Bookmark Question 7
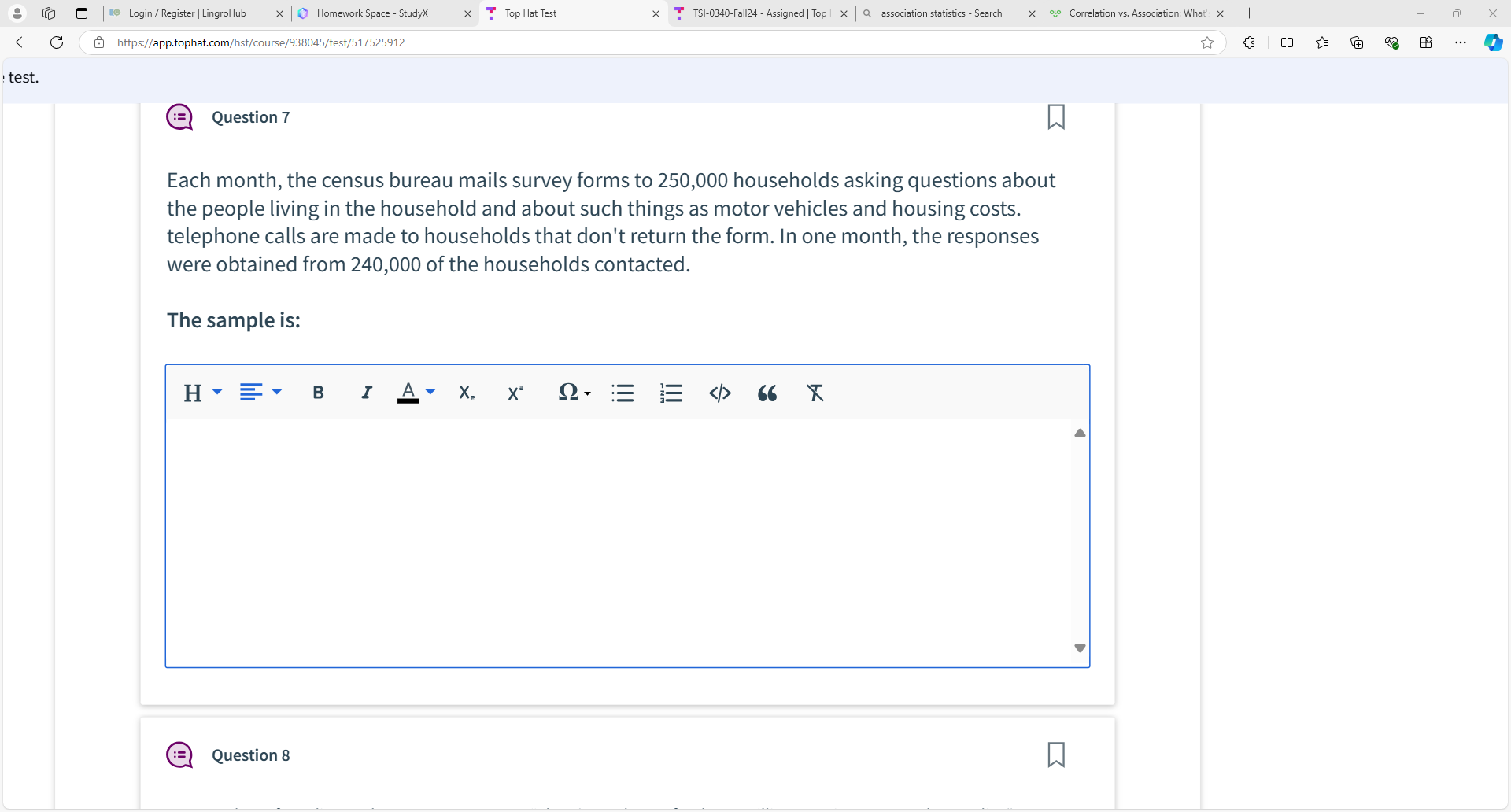The width and height of the screenshot is (1511, 812). (x=1056, y=116)
